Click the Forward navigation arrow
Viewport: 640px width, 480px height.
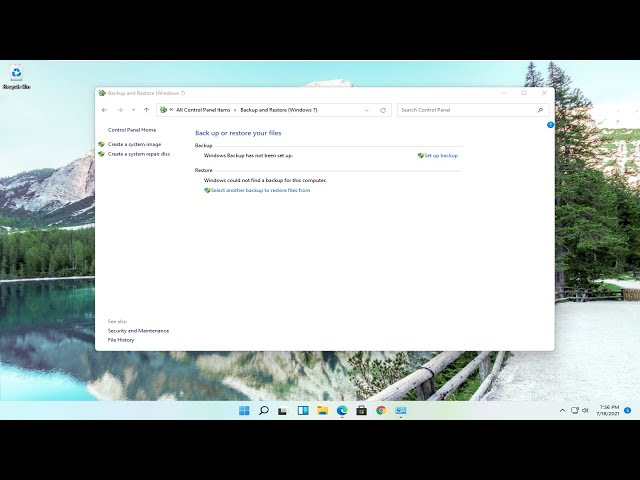coord(120,110)
